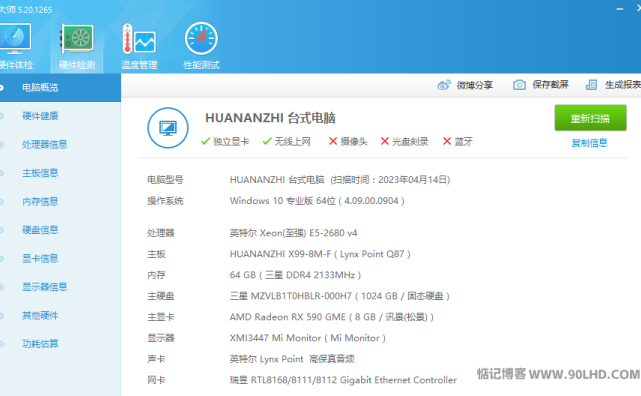The image size is (641, 396).
Task: Click the MZVLB1T0HBLR-000H7 disk text
Action: click(340, 296)
